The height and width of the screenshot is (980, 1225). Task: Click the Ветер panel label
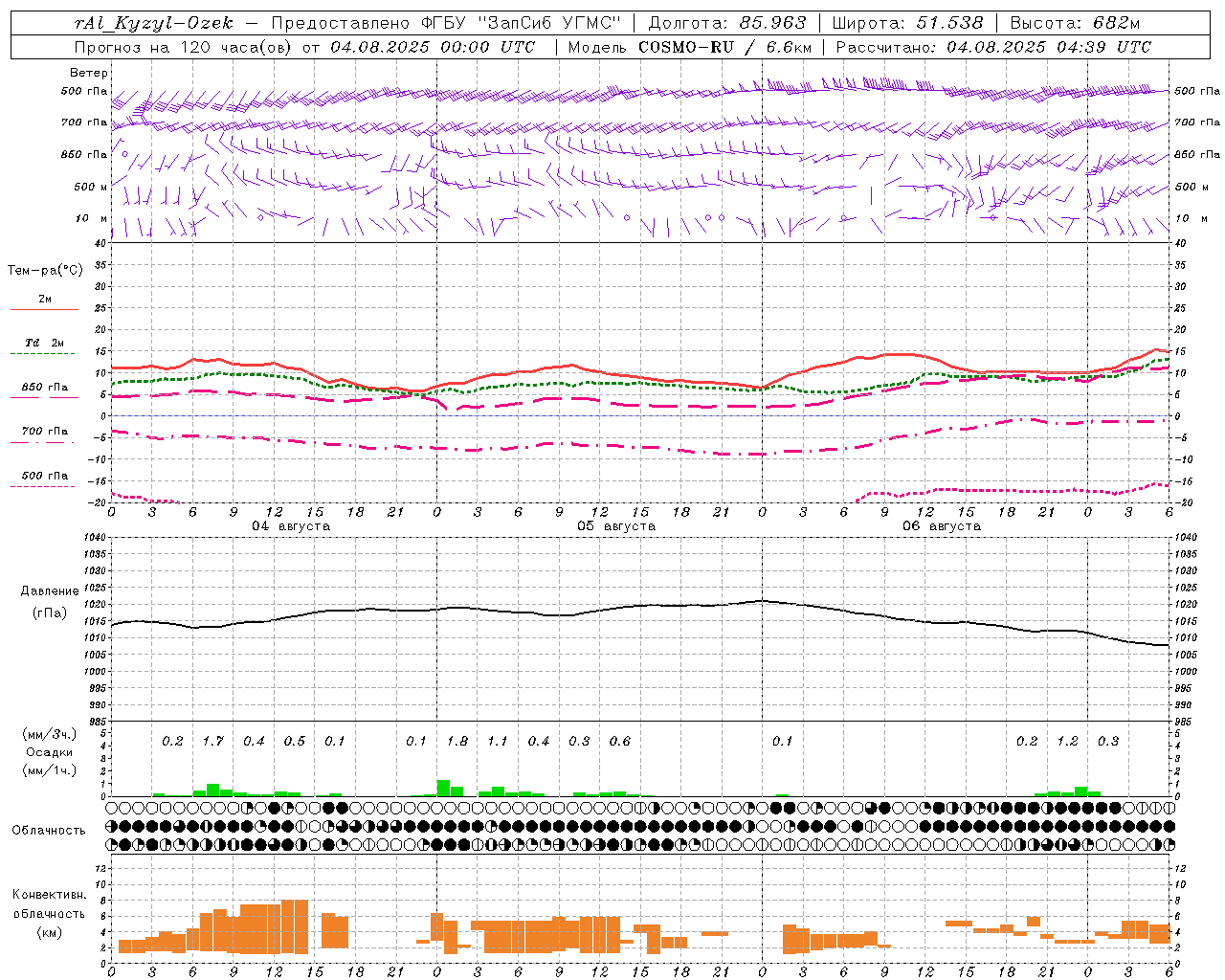point(89,73)
